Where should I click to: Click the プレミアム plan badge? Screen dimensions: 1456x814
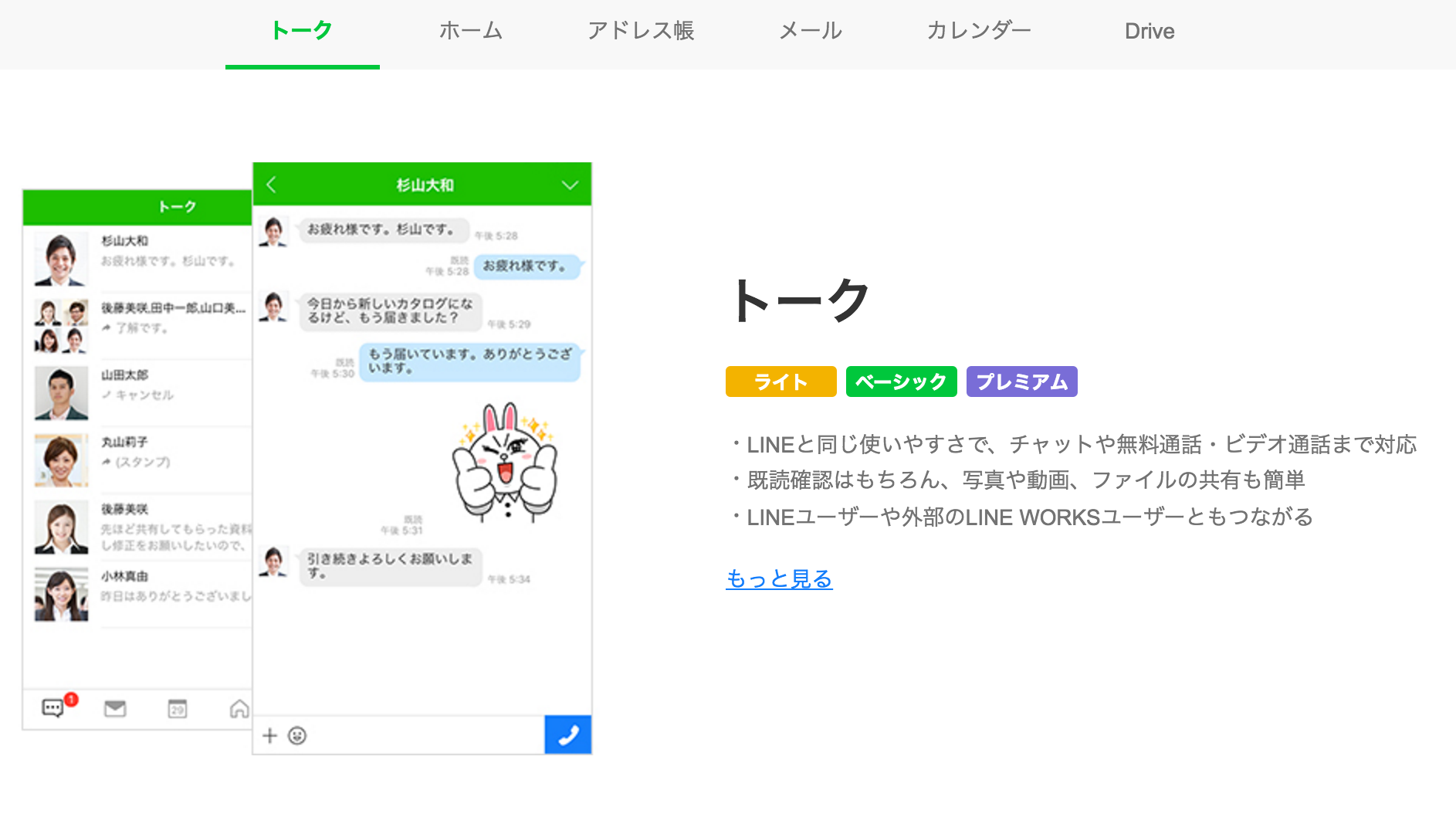pos(1022,382)
